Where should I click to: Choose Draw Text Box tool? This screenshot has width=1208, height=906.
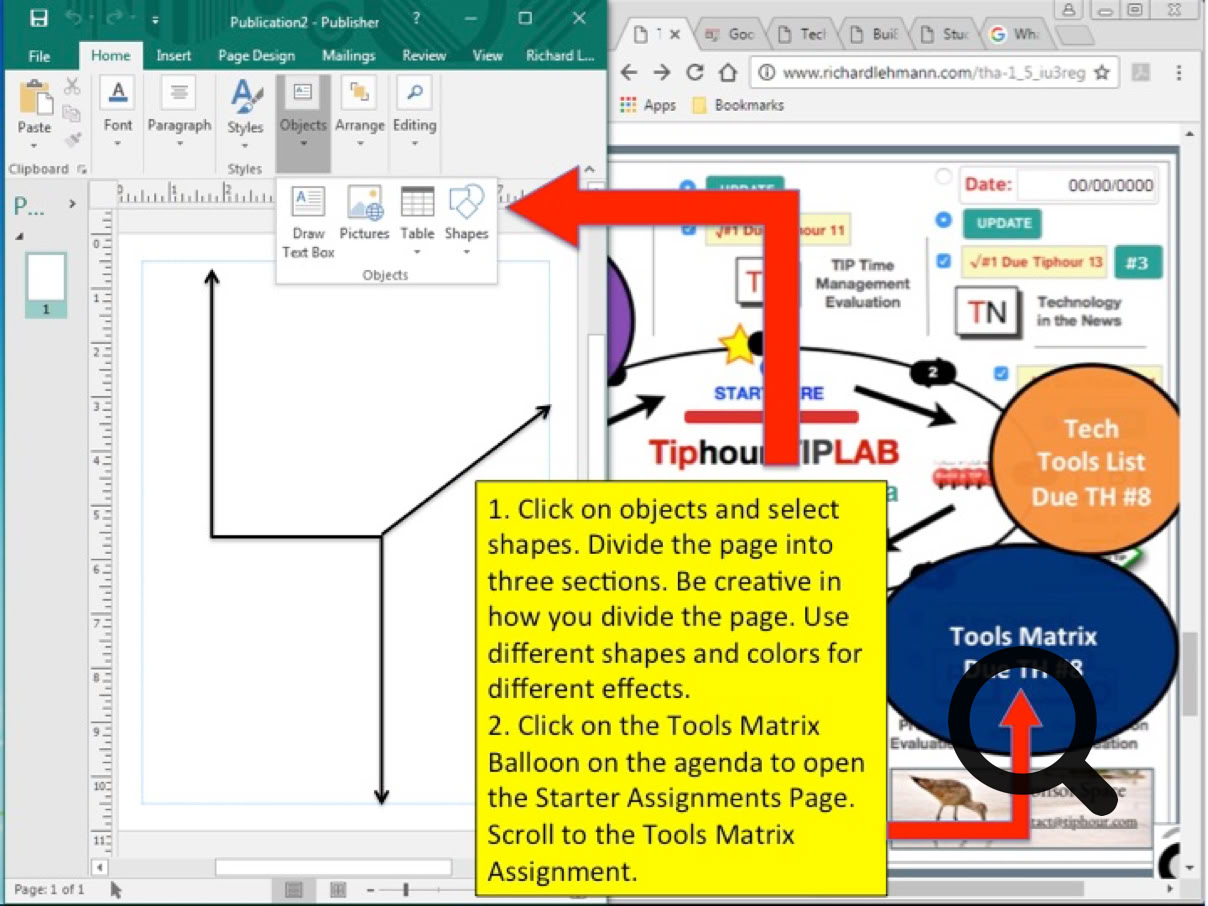308,222
